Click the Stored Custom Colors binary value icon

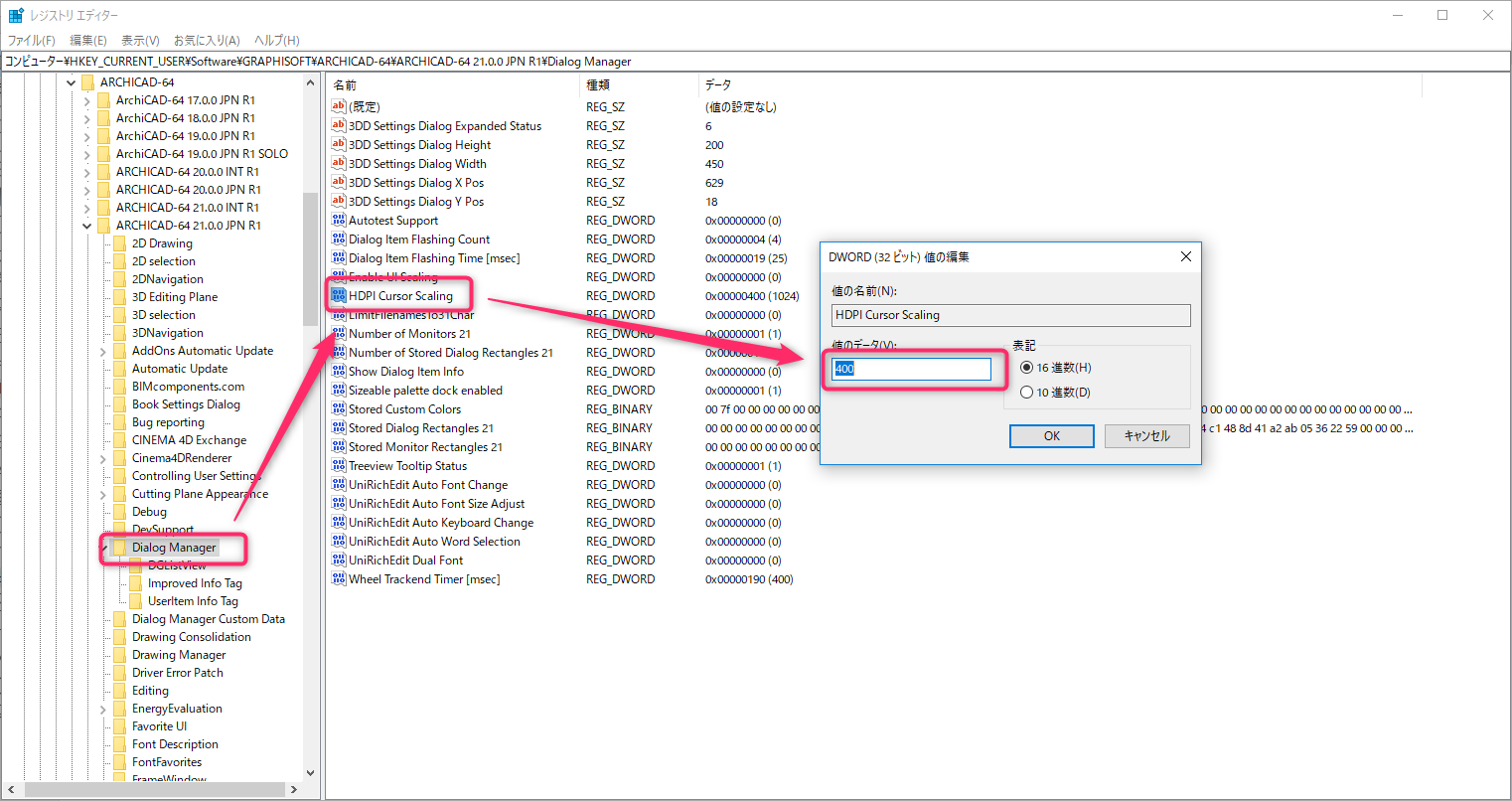339,409
